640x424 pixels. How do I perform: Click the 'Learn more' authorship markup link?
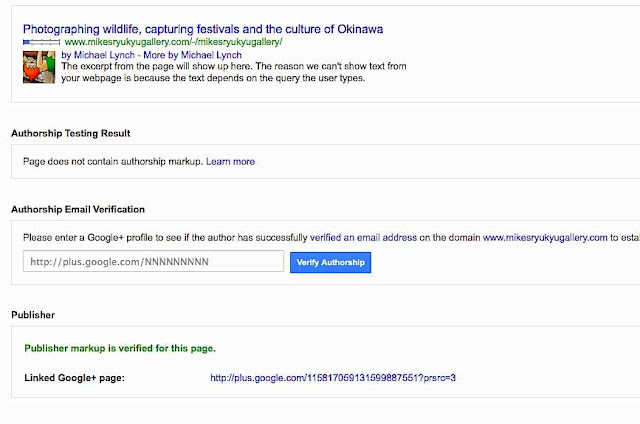(230, 161)
